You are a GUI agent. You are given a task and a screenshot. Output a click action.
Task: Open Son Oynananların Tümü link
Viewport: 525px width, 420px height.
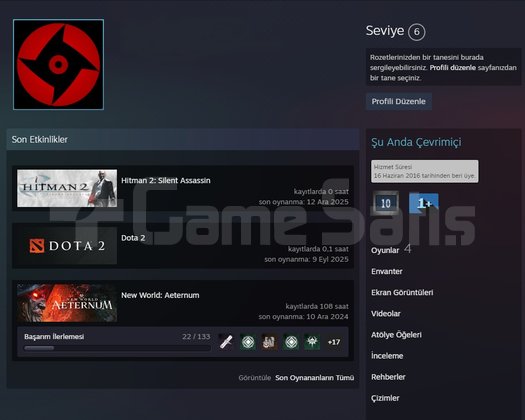click(x=314, y=378)
